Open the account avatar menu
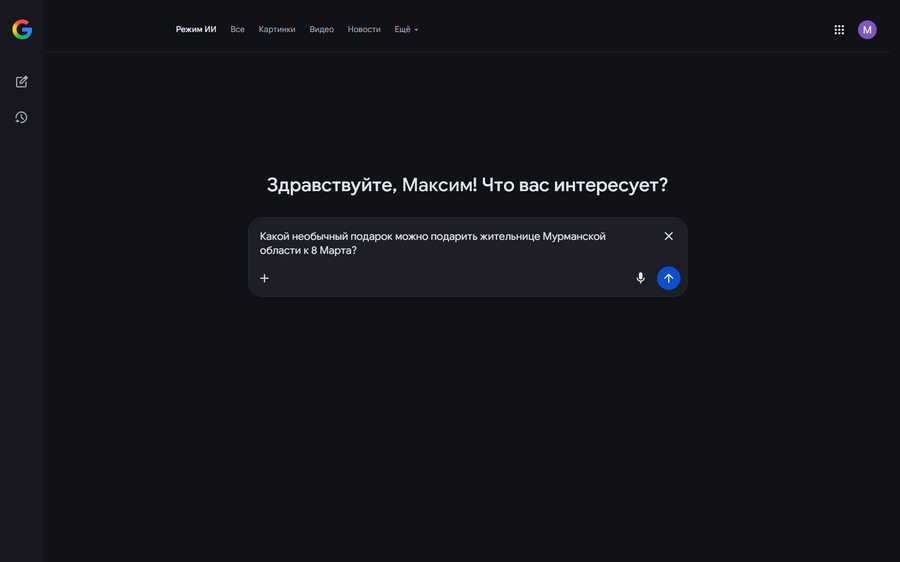 (x=867, y=30)
